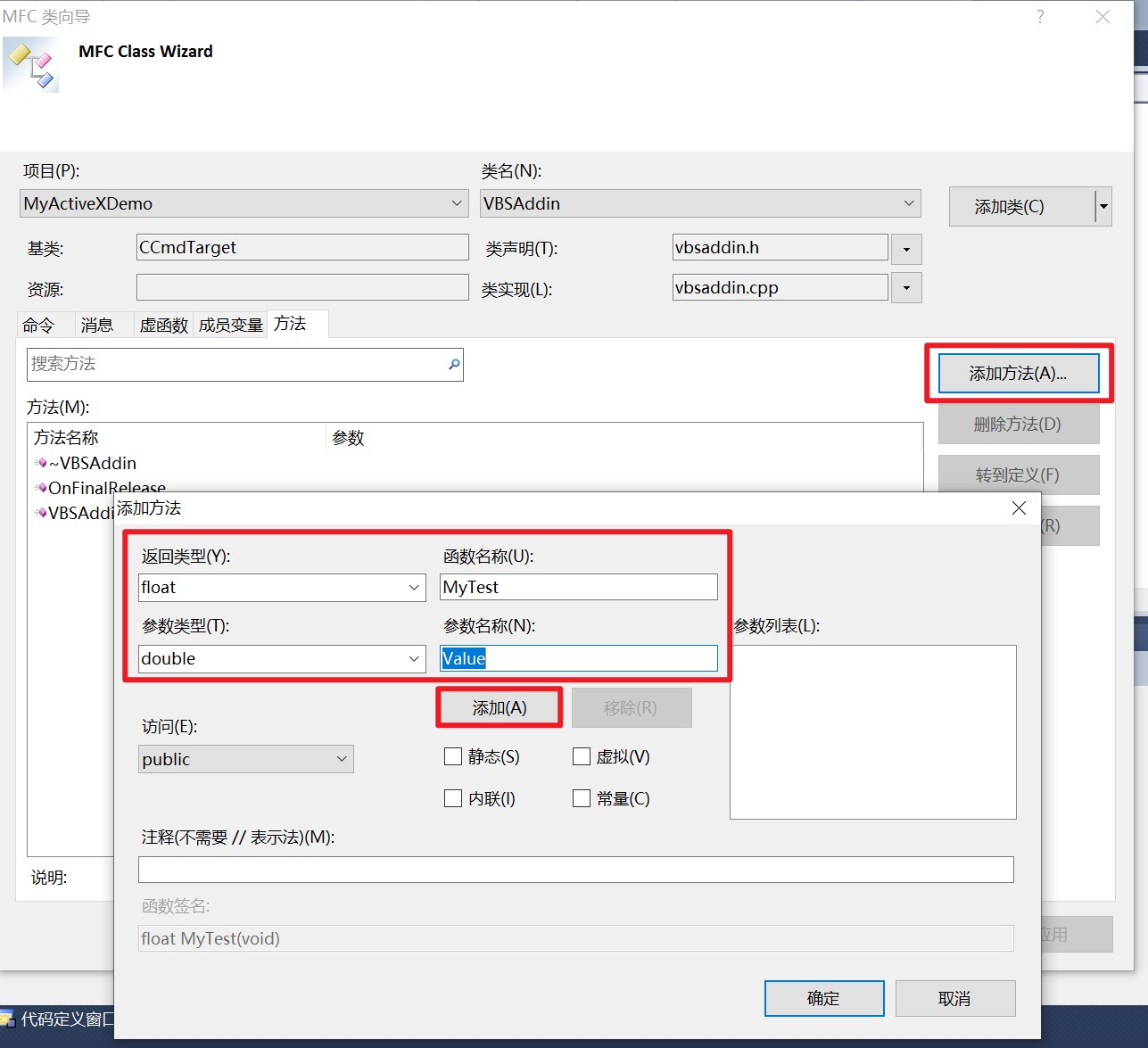Click the help question mark icon
Viewport: 1148px width, 1048px height.
[x=1040, y=17]
